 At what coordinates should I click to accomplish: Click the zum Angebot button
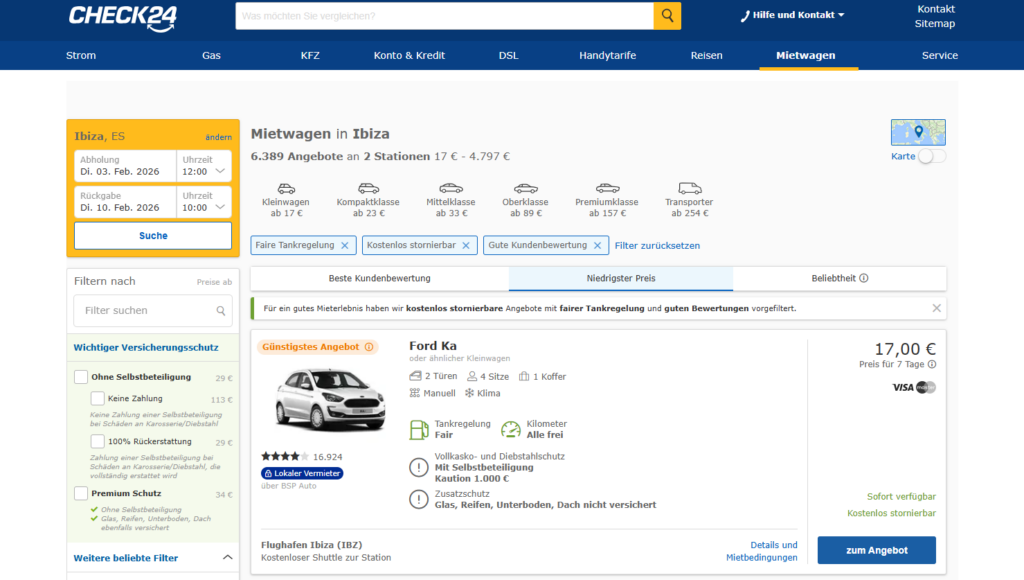[x=876, y=550]
